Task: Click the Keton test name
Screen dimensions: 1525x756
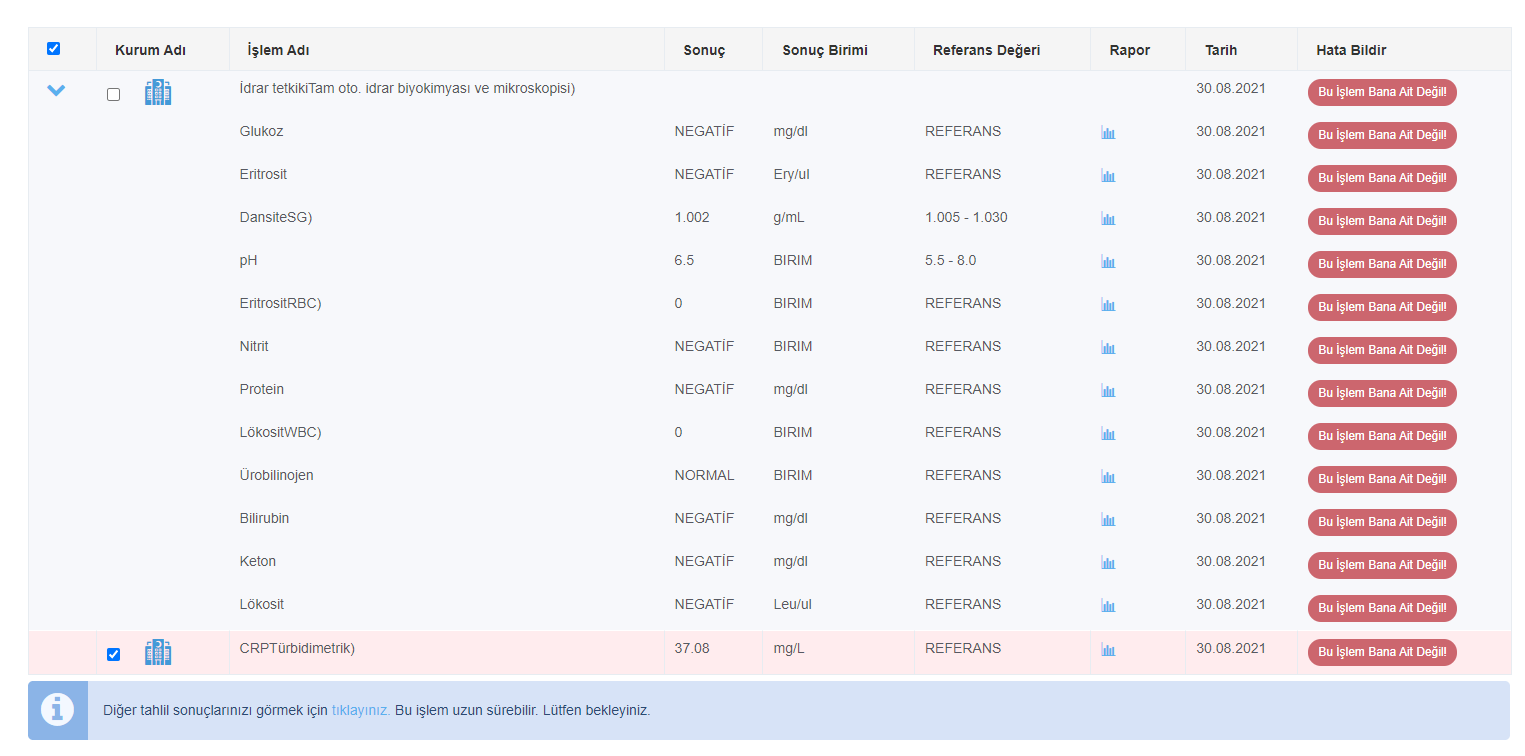Action: tap(258, 561)
